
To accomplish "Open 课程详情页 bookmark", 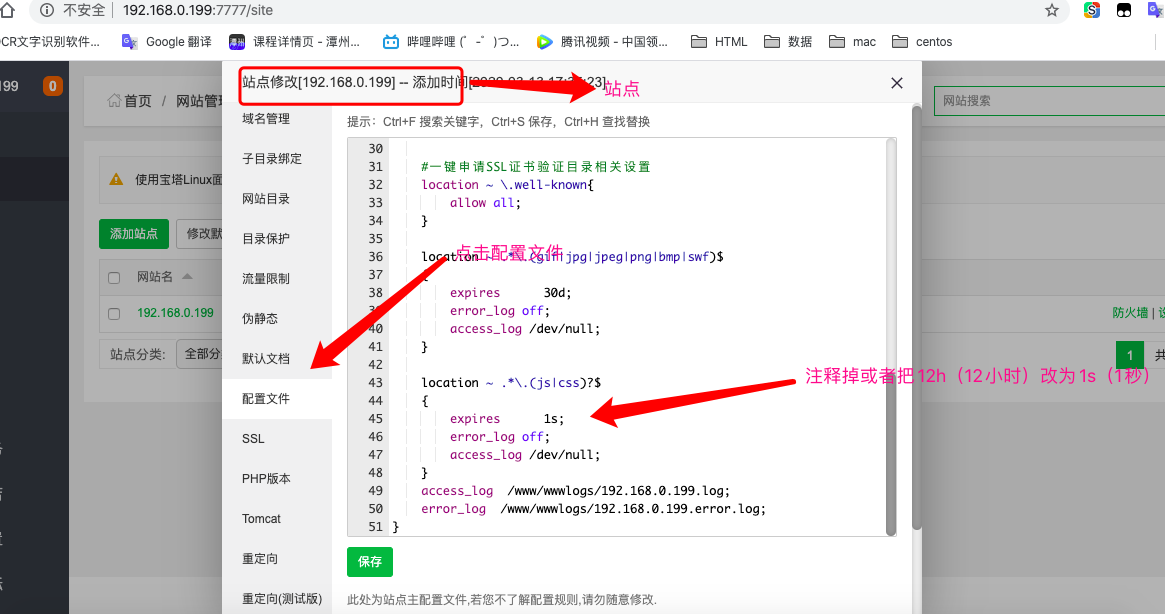I will coord(294,42).
